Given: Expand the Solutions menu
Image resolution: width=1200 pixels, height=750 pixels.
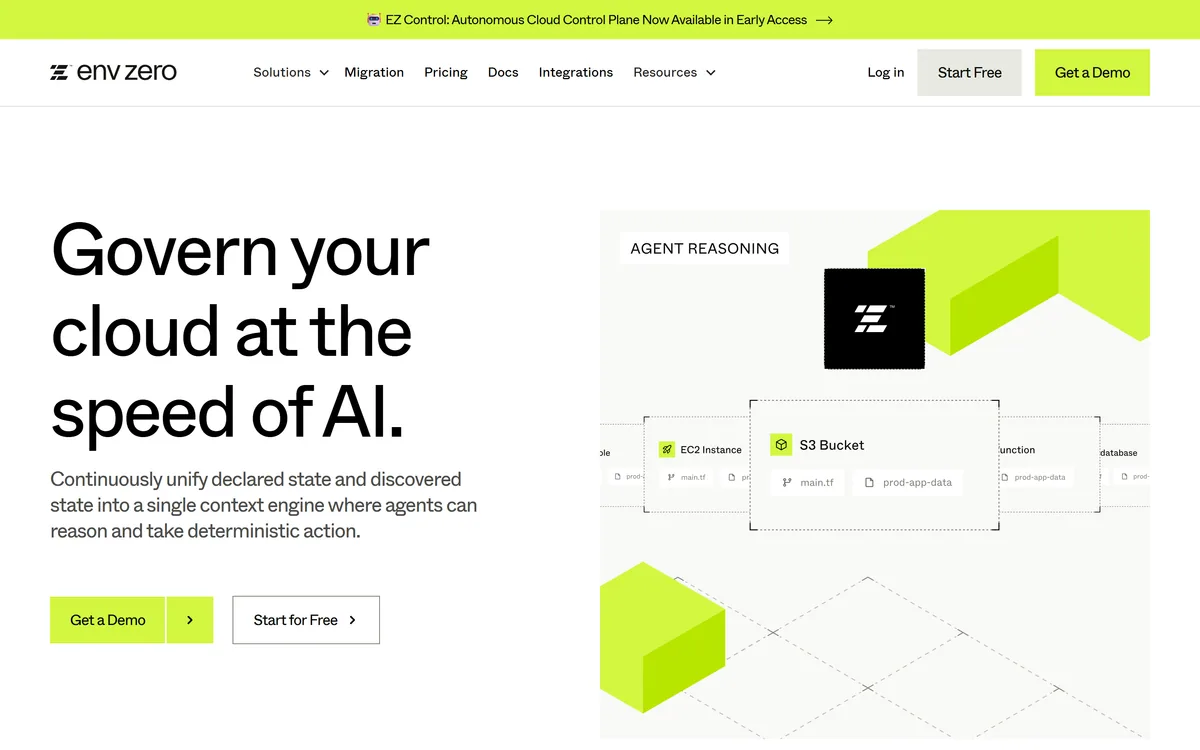Looking at the screenshot, I should [291, 72].
